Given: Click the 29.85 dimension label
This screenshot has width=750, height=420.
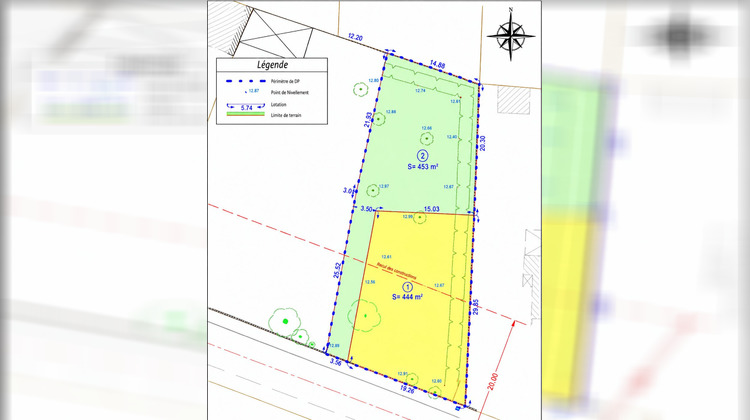Looking at the screenshot, I should coord(475,308).
